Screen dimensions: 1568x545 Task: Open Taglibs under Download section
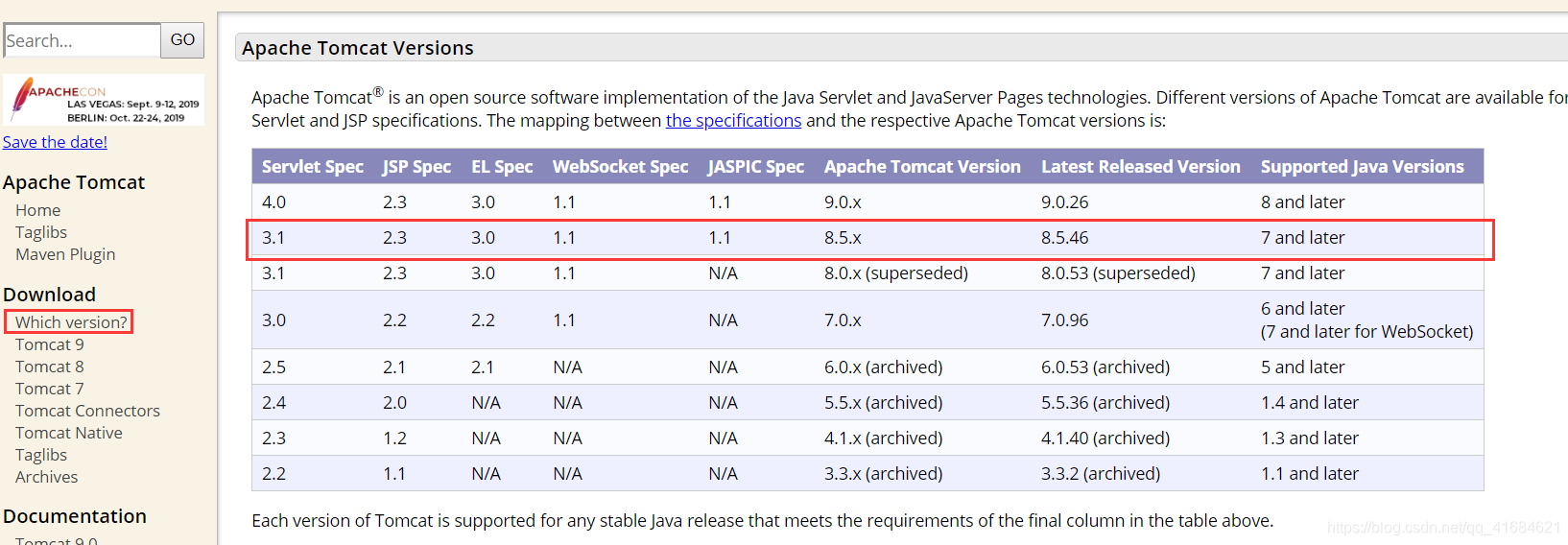(x=41, y=455)
